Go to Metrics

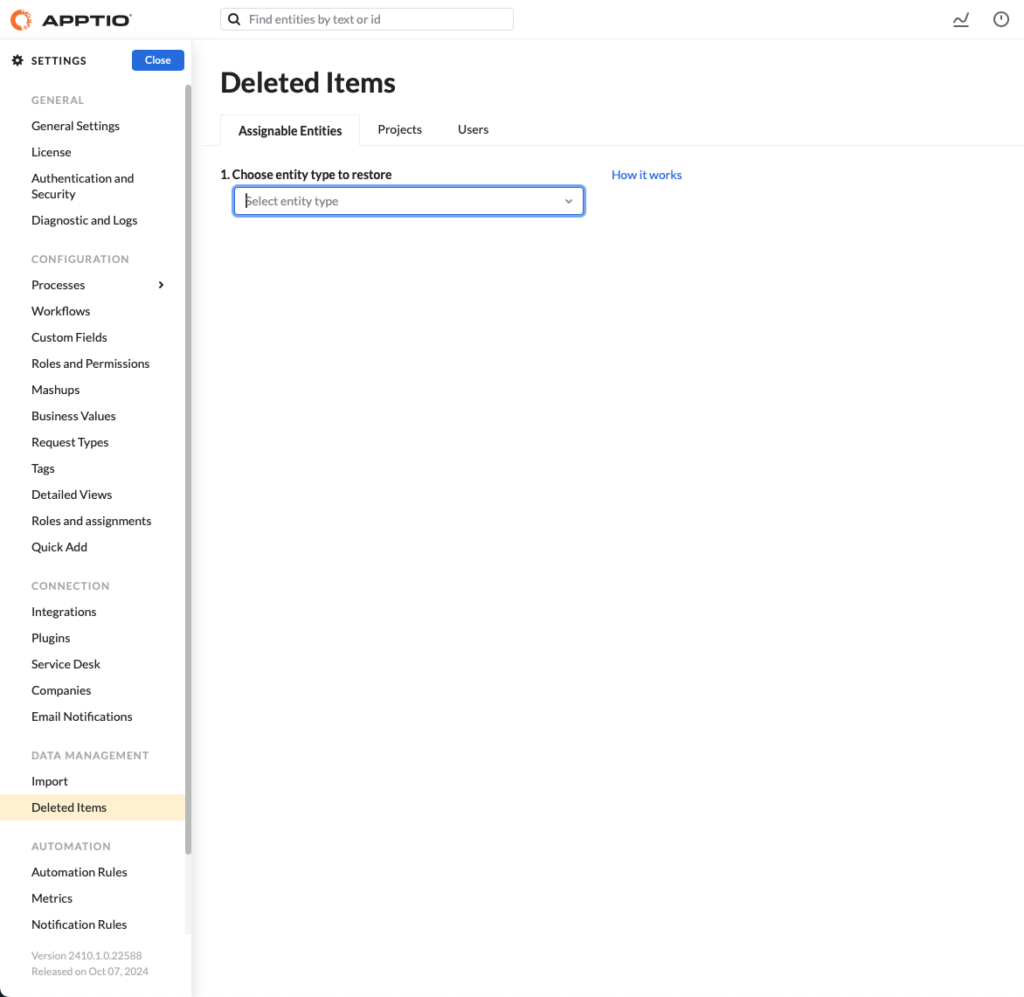tap(52, 898)
